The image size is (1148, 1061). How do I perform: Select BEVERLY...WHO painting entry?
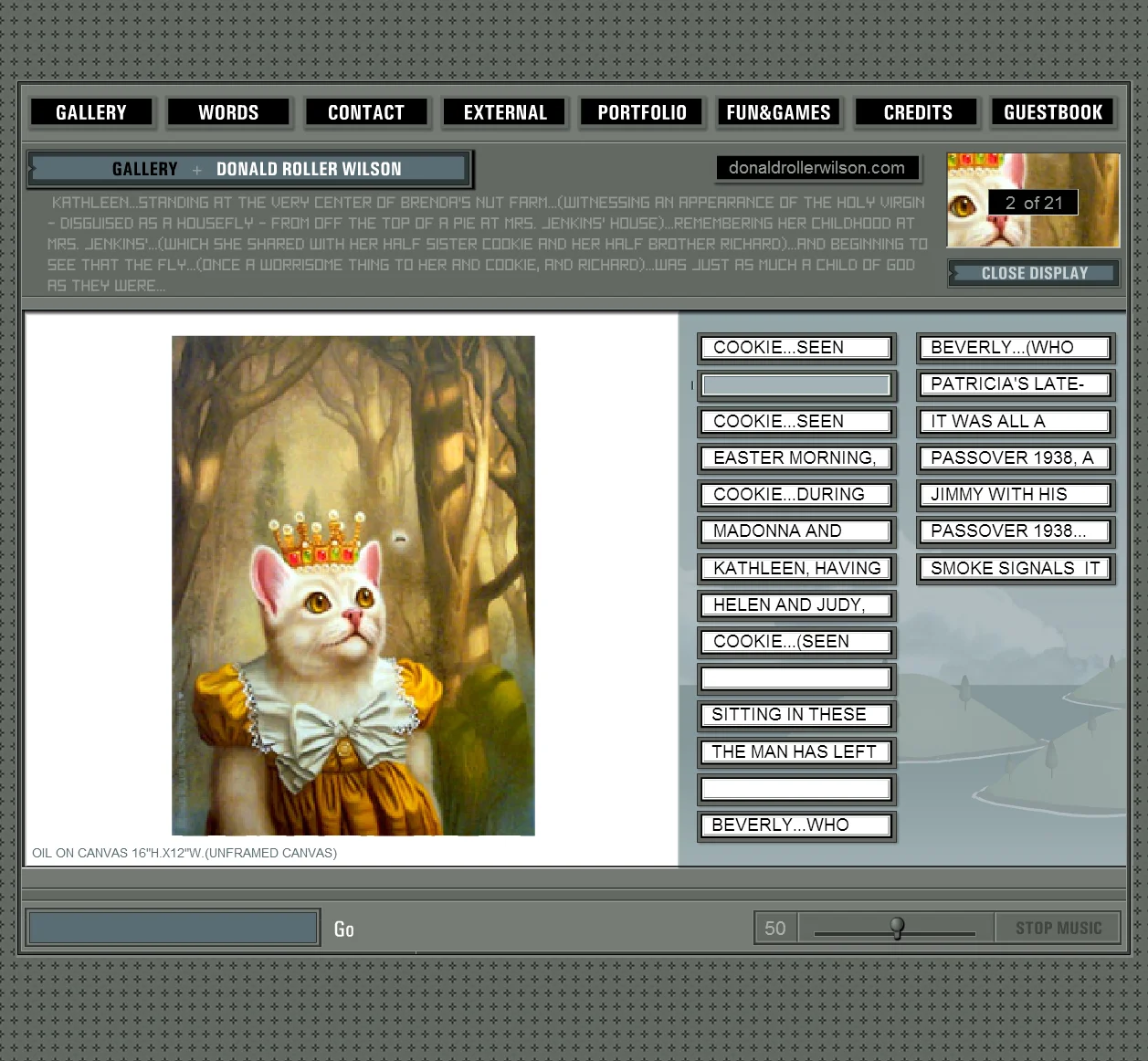(x=795, y=825)
